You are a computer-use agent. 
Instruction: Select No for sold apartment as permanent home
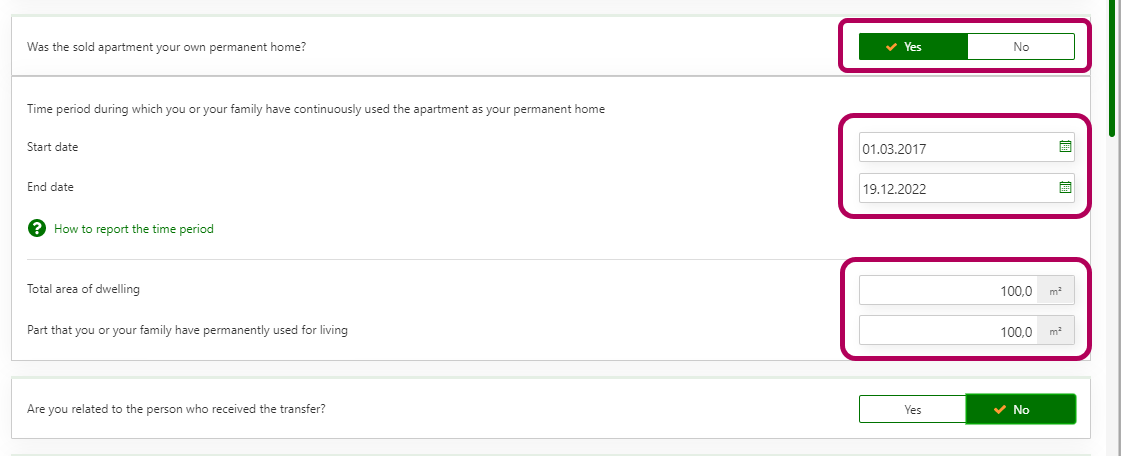click(1021, 47)
